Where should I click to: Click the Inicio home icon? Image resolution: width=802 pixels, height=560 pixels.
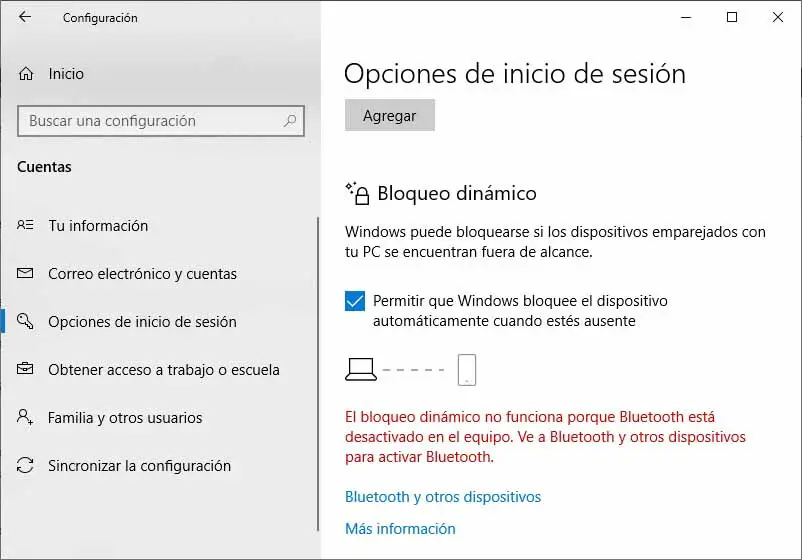pos(26,74)
